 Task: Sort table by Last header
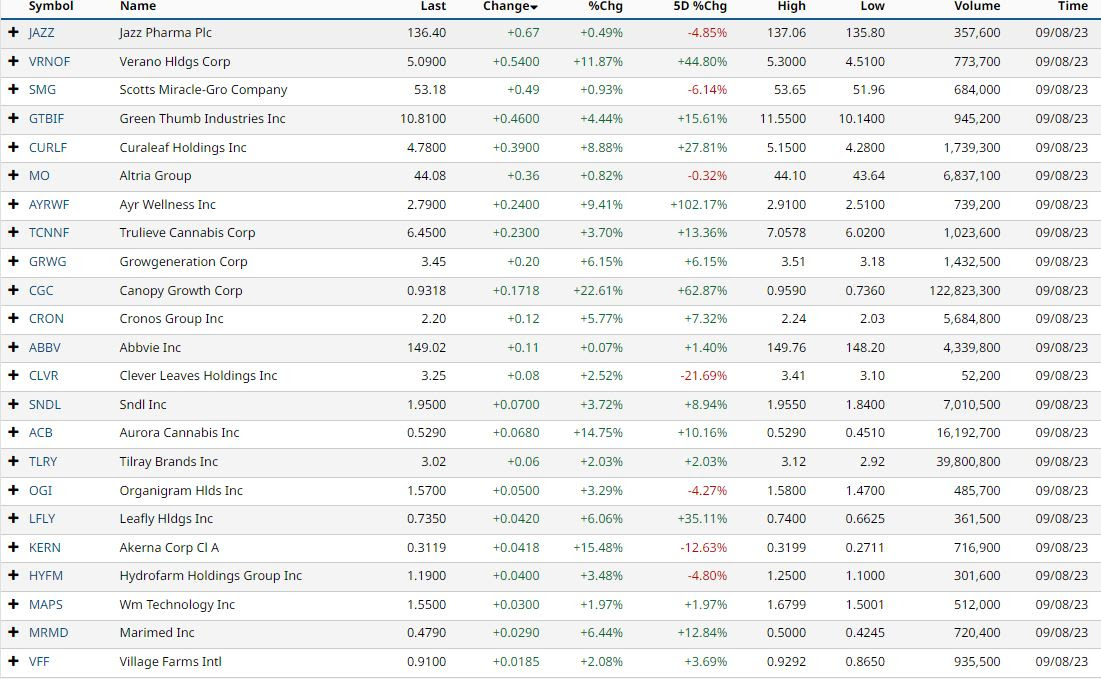click(x=433, y=6)
